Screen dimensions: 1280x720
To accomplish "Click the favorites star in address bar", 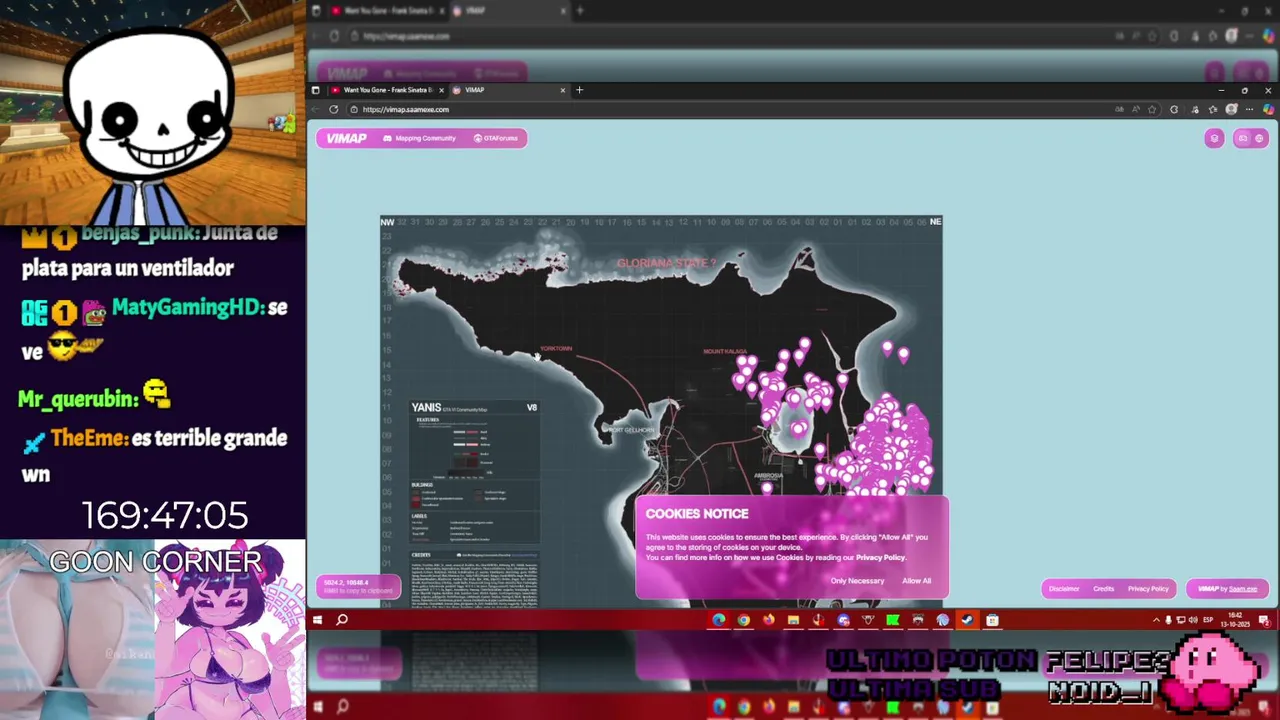I will pyautogui.click(x=1152, y=109).
